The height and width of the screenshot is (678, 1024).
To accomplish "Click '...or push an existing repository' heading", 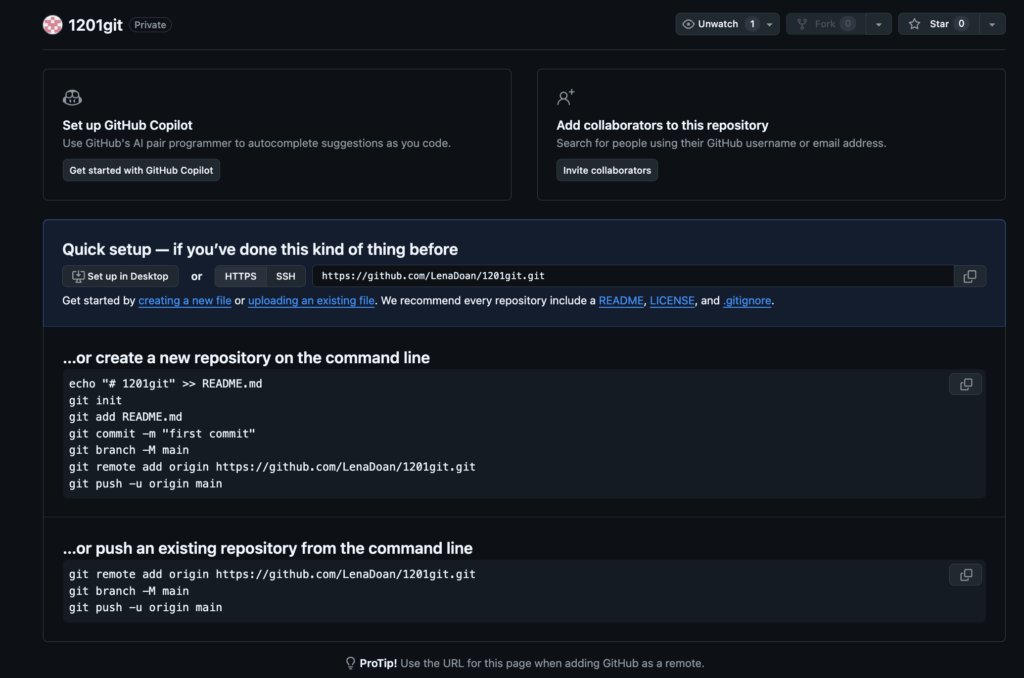I will tap(268, 548).
